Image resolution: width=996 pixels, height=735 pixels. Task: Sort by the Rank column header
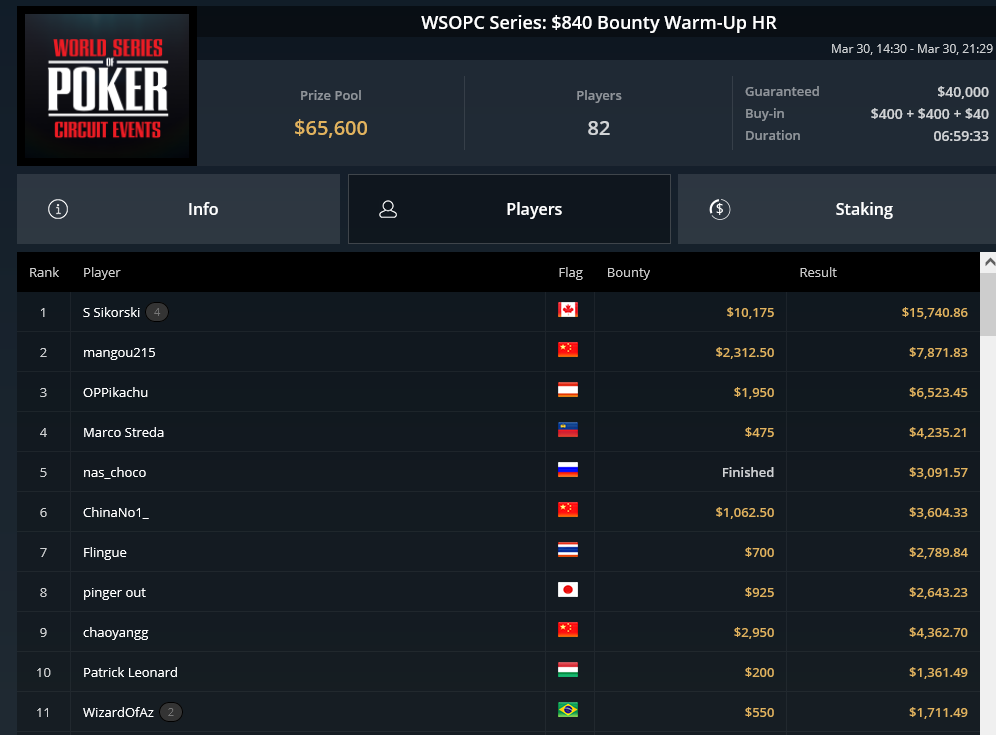[44, 273]
